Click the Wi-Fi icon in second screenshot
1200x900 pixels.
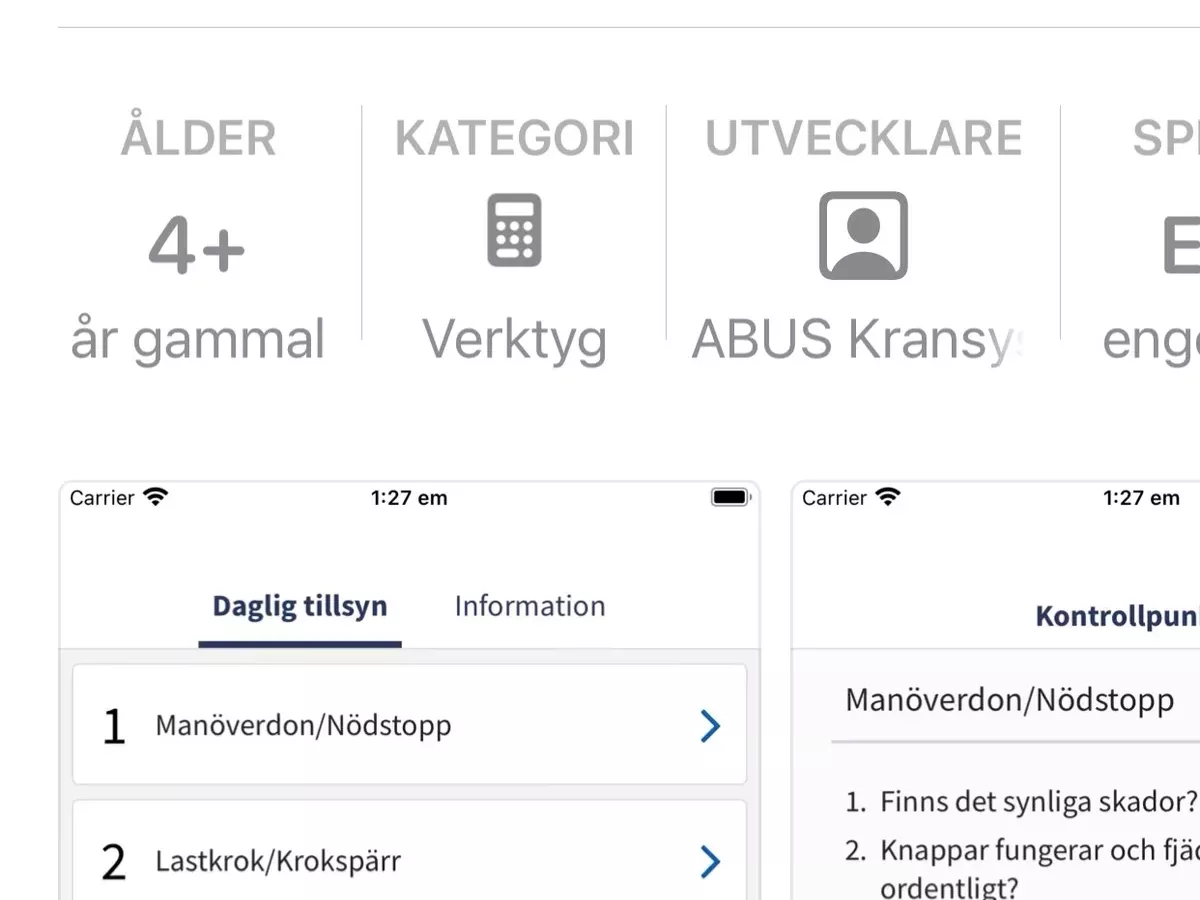coord(887,497)
